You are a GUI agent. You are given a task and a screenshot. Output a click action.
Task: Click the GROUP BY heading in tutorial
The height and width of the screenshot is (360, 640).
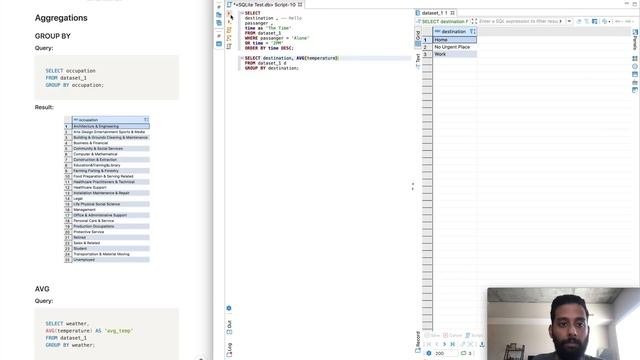pos(53,36)
